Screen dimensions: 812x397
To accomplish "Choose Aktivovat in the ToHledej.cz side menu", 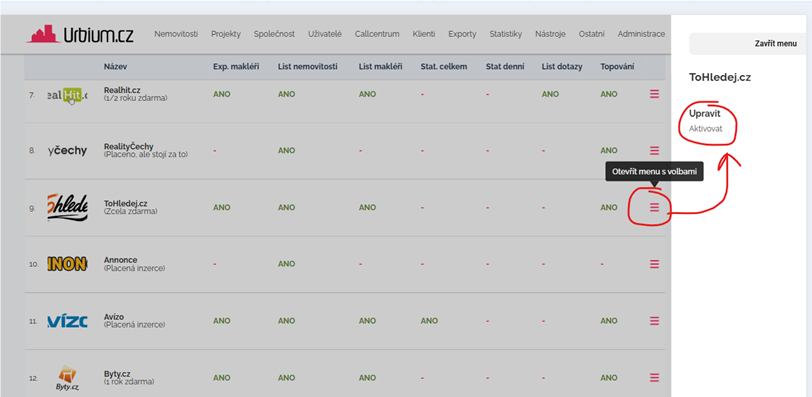I will [705, 129].
